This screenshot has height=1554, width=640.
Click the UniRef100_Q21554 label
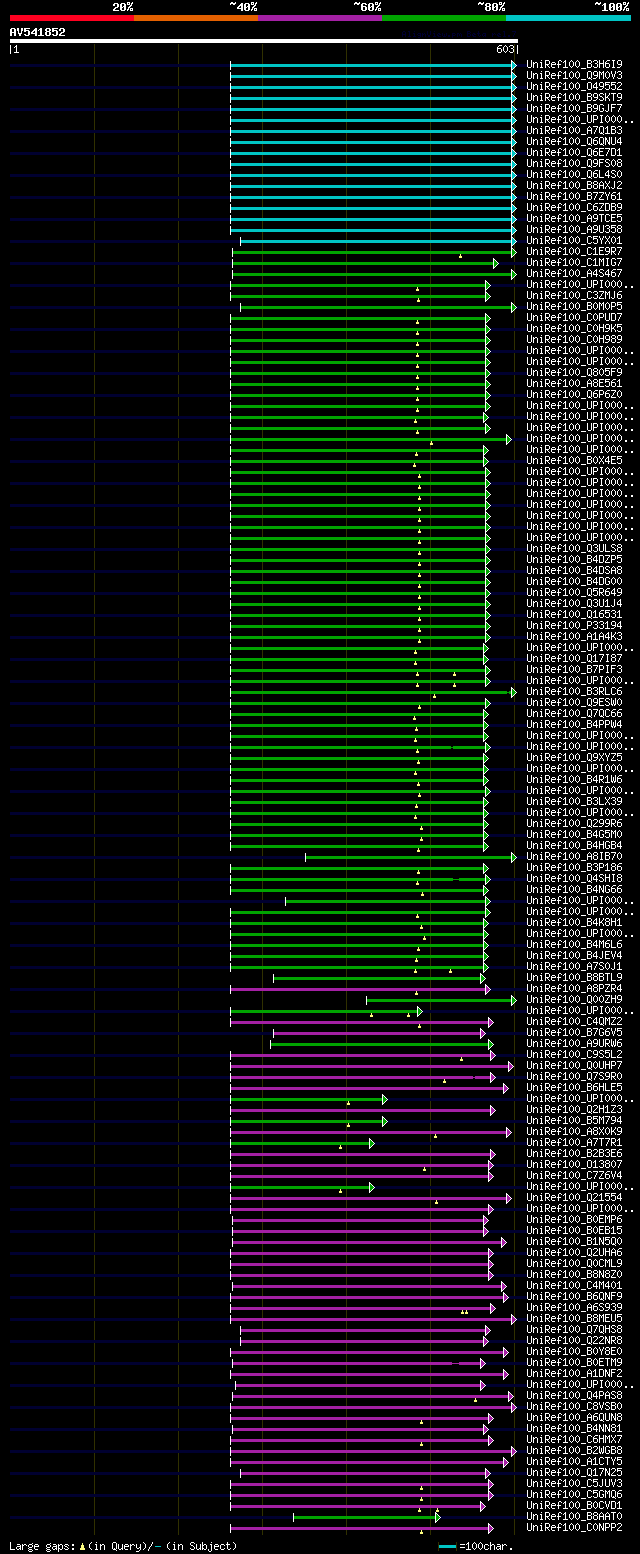pos(574,1197)
